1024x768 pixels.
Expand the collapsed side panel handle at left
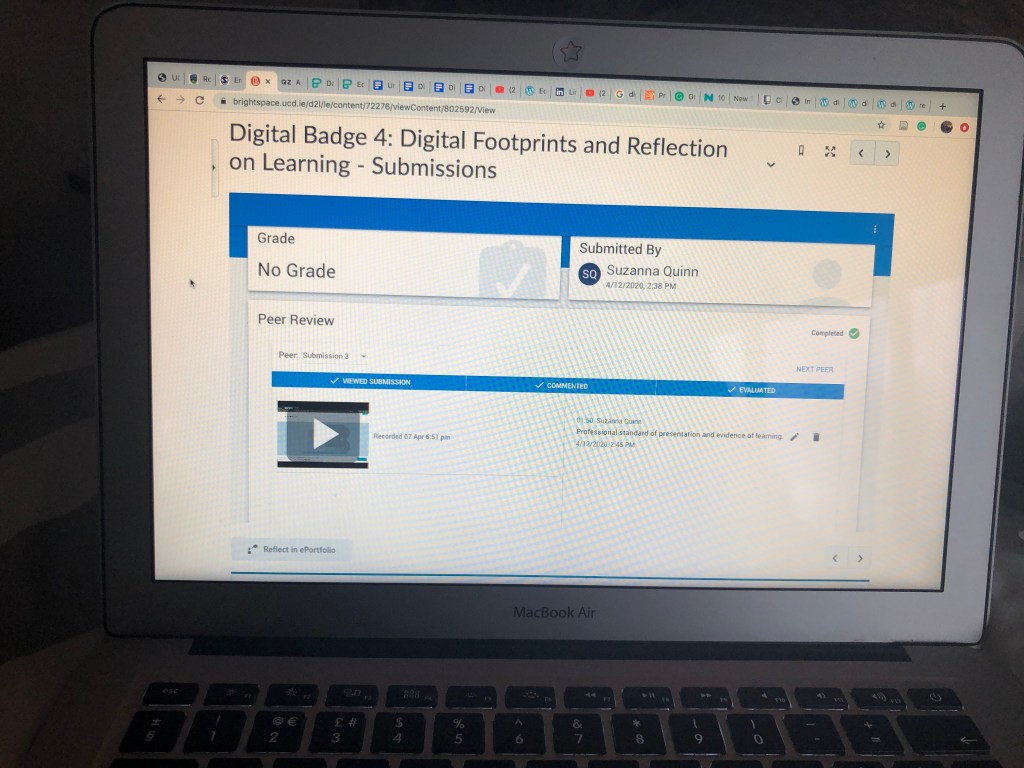click(x=213, y=168)
